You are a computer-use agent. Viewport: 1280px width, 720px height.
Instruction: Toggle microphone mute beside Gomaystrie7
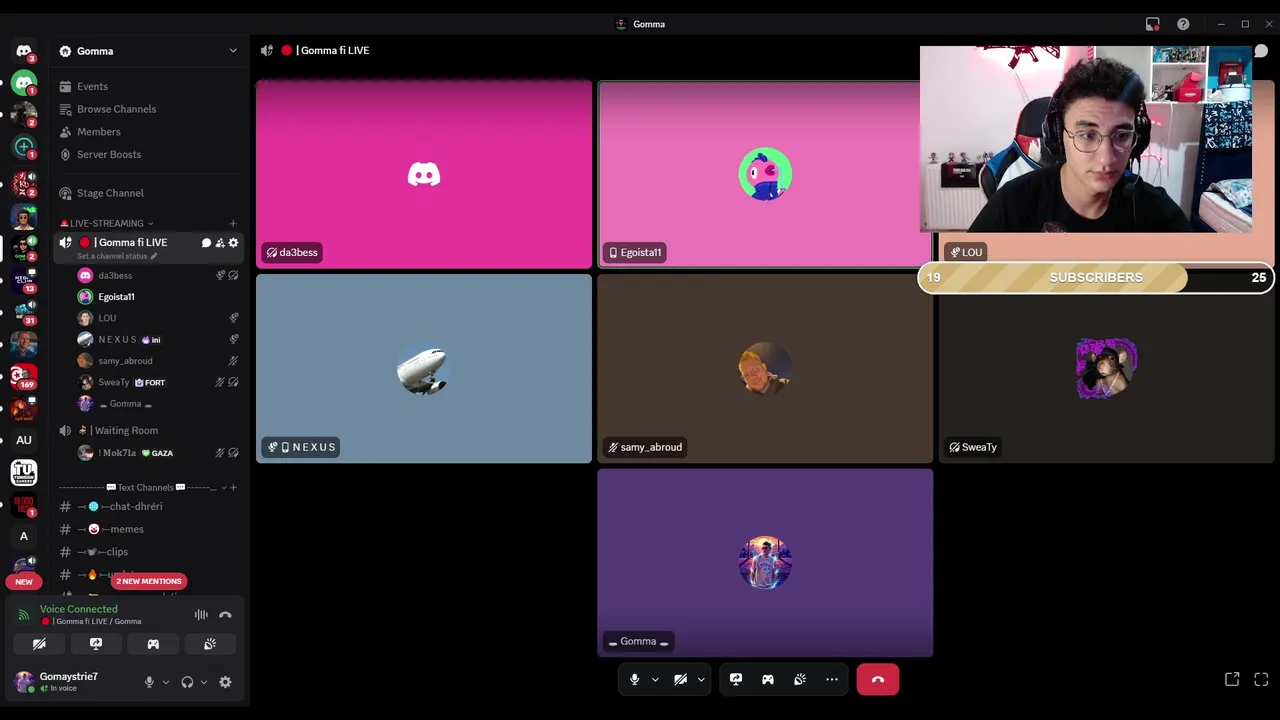tap(149, 682)
